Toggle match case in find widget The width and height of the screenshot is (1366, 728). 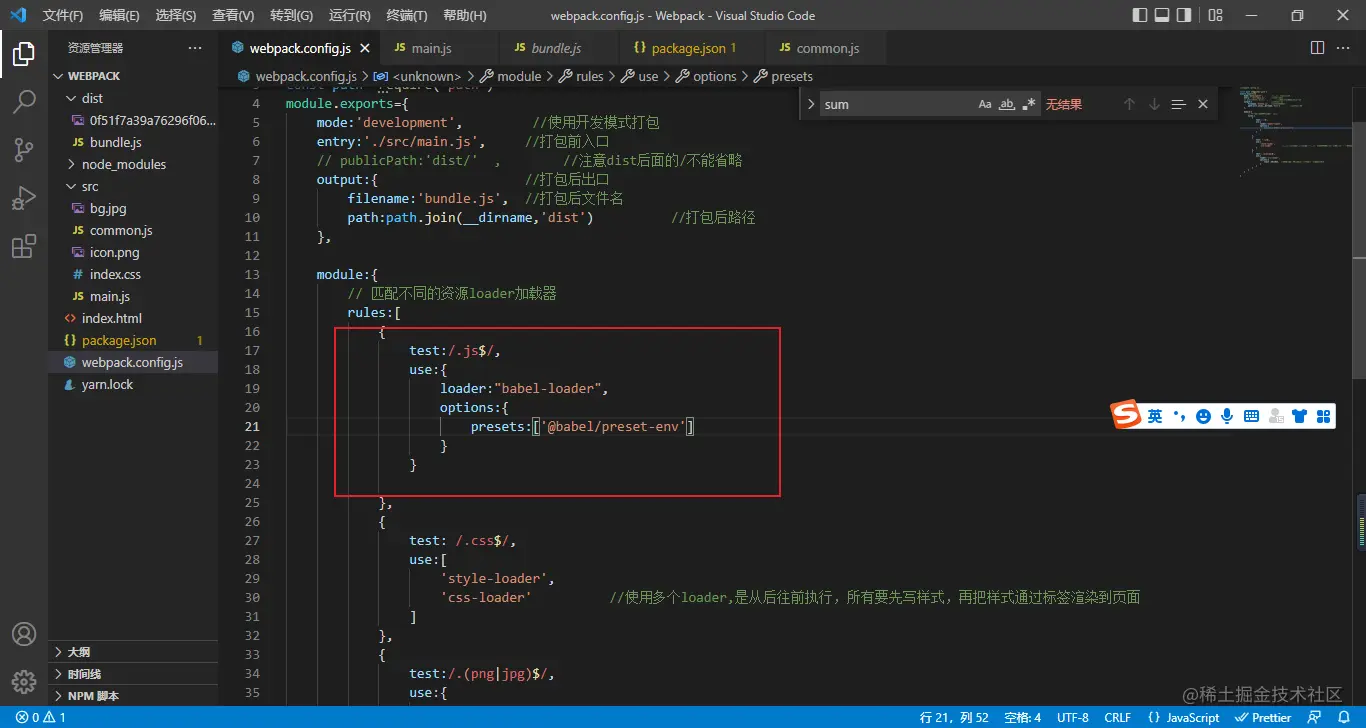(x=985, y=104)
